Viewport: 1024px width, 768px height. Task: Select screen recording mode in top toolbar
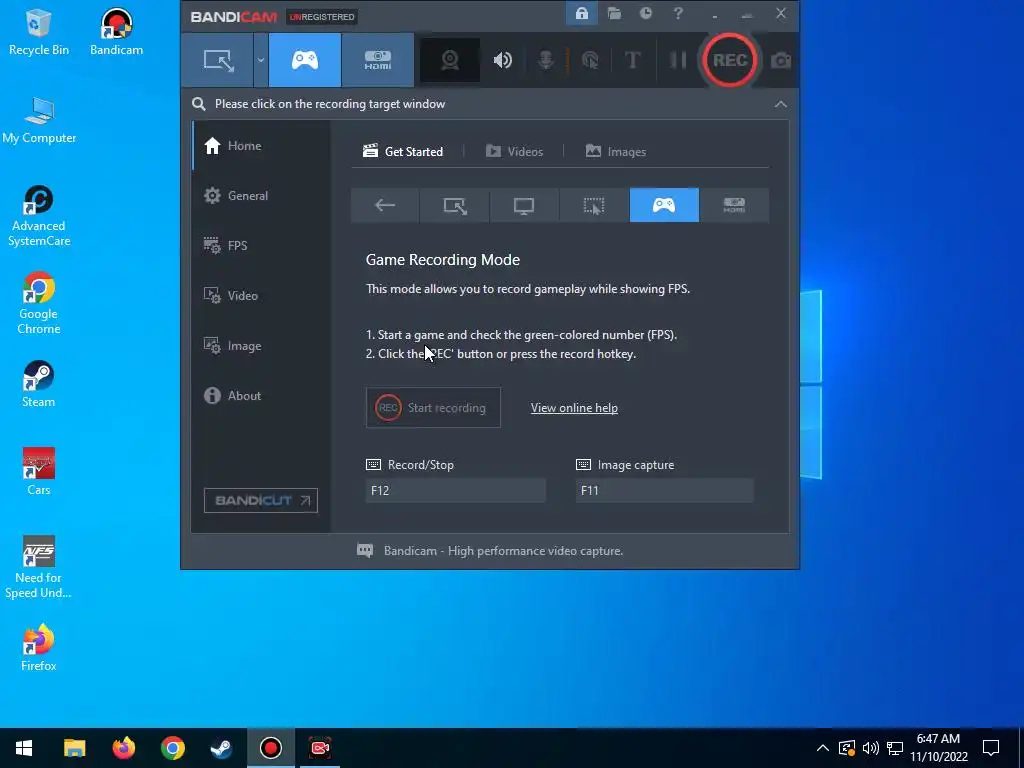click(x=217, y=60)
